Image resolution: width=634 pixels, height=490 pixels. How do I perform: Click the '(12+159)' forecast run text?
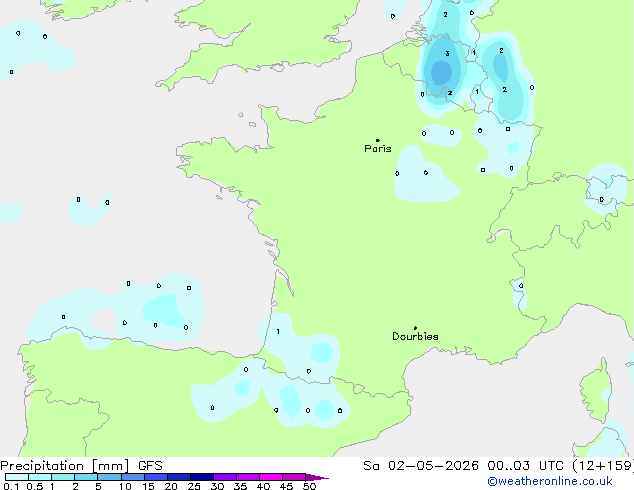(603, 465)
